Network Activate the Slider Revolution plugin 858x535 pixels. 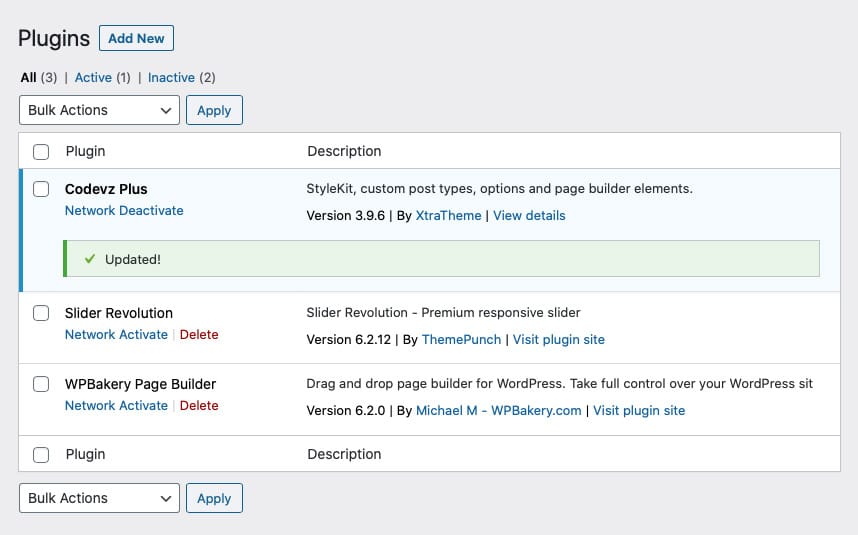point(116,335)
